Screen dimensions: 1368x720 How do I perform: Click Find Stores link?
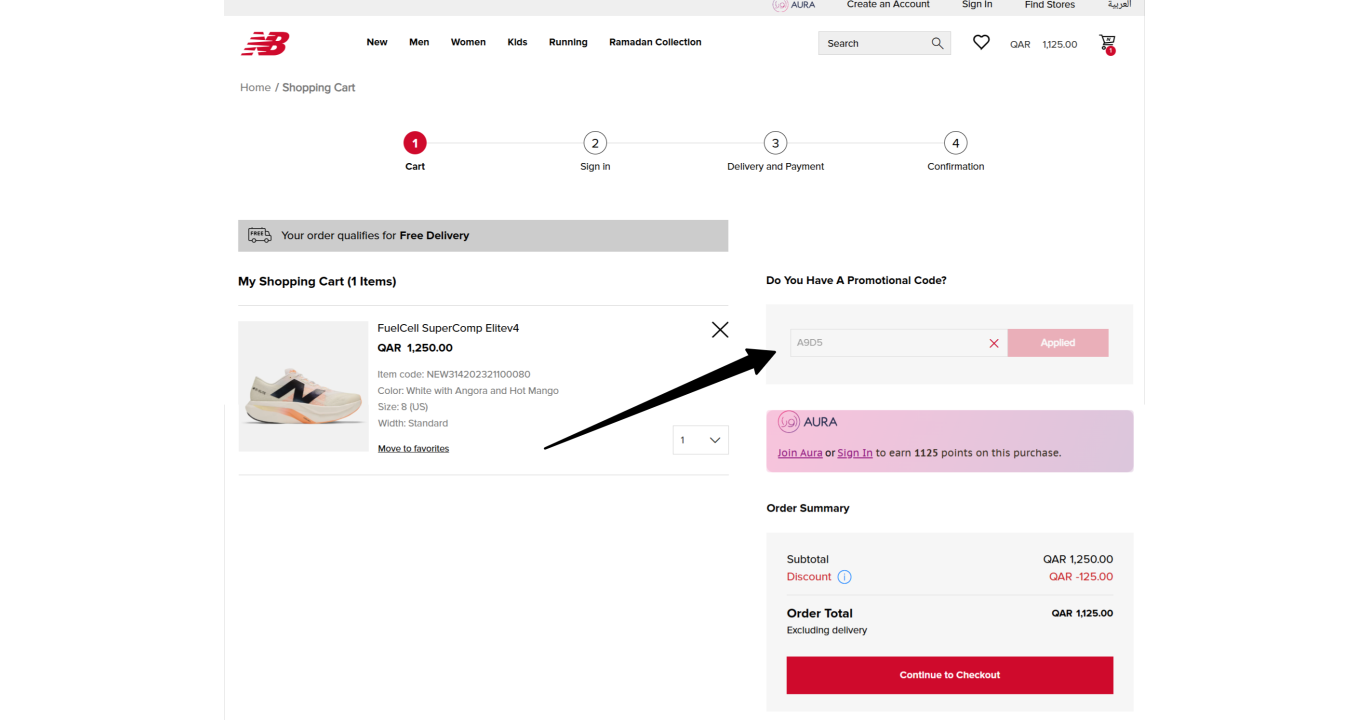[x=1050, y=5]
